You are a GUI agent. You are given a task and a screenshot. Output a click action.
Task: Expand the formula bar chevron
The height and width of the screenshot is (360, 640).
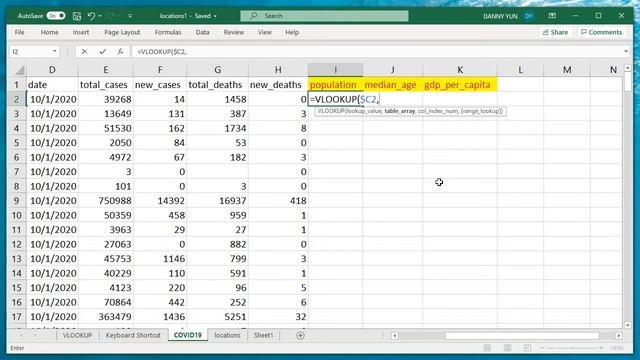tap(626, 51)
